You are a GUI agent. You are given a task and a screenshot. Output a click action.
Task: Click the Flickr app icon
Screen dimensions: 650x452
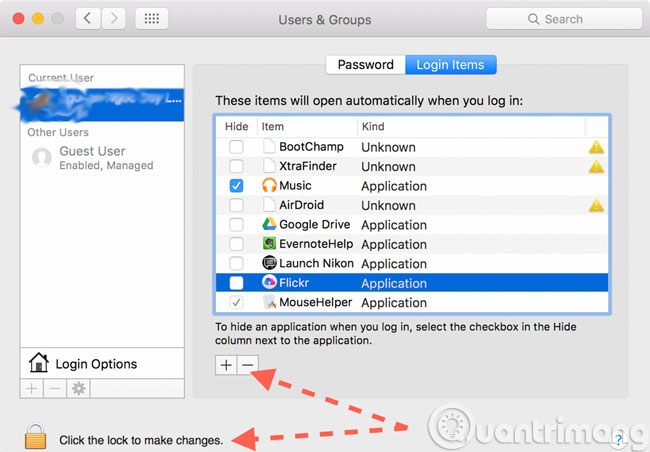(269, 282)
